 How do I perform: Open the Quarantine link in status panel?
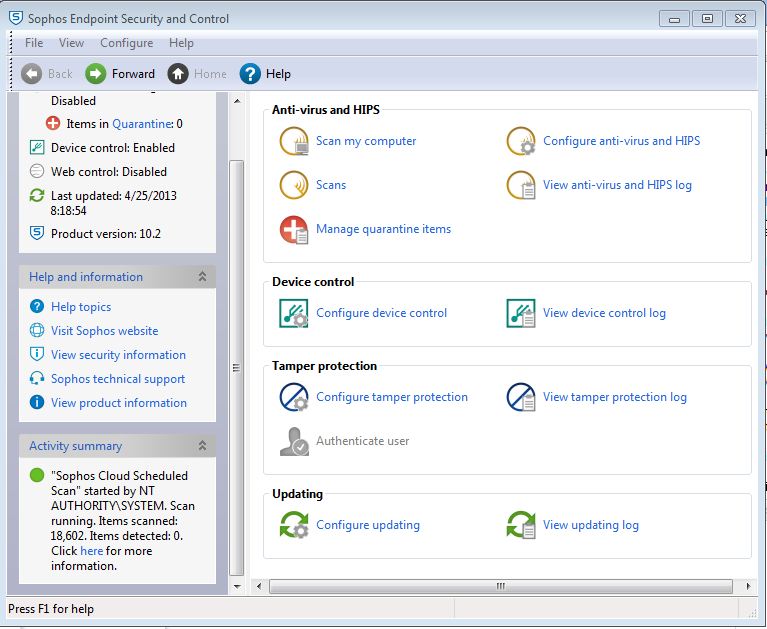(x=142, y=124)
